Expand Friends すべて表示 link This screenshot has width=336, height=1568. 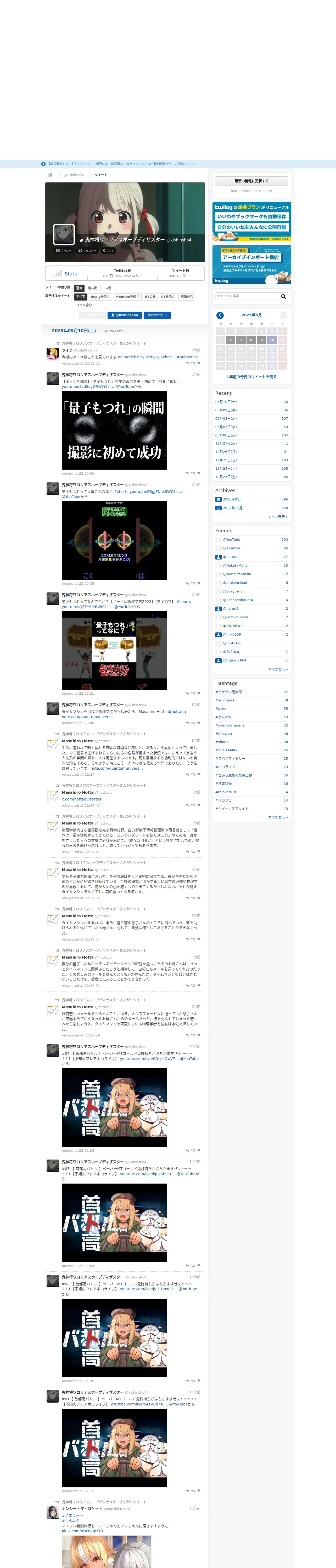[x=278, y=669]
